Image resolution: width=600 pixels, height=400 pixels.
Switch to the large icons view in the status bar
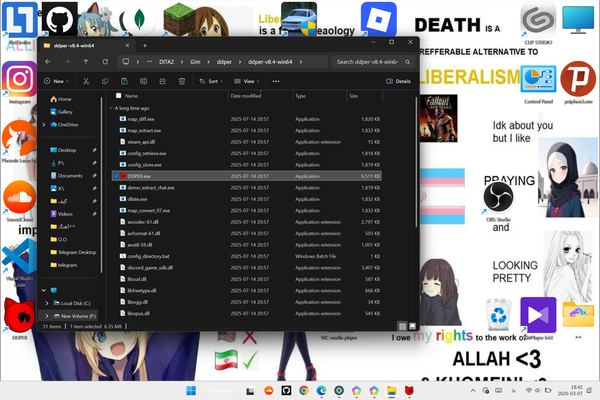[412, 326]
